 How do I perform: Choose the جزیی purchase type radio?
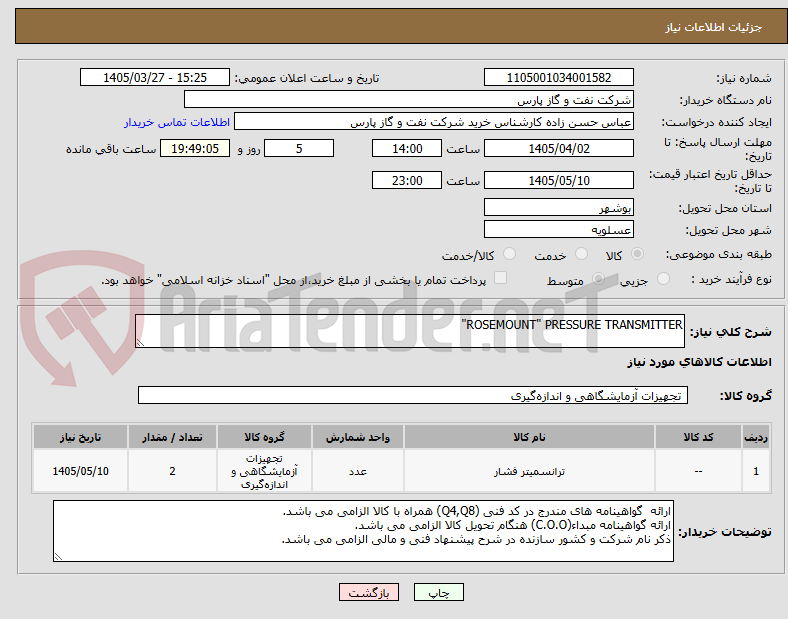[x=663, y=278]
